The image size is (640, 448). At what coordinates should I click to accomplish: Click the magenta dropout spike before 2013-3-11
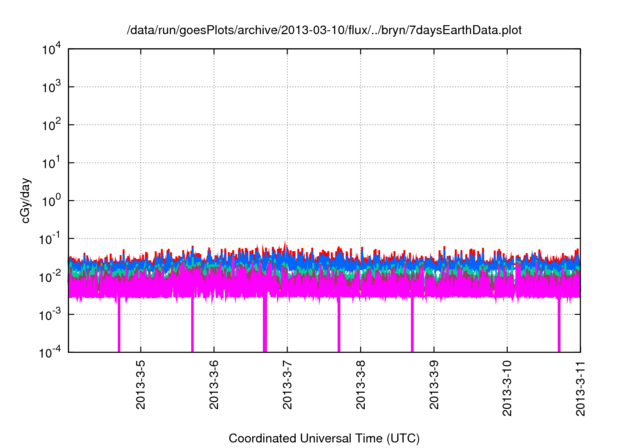pos(559,324)
